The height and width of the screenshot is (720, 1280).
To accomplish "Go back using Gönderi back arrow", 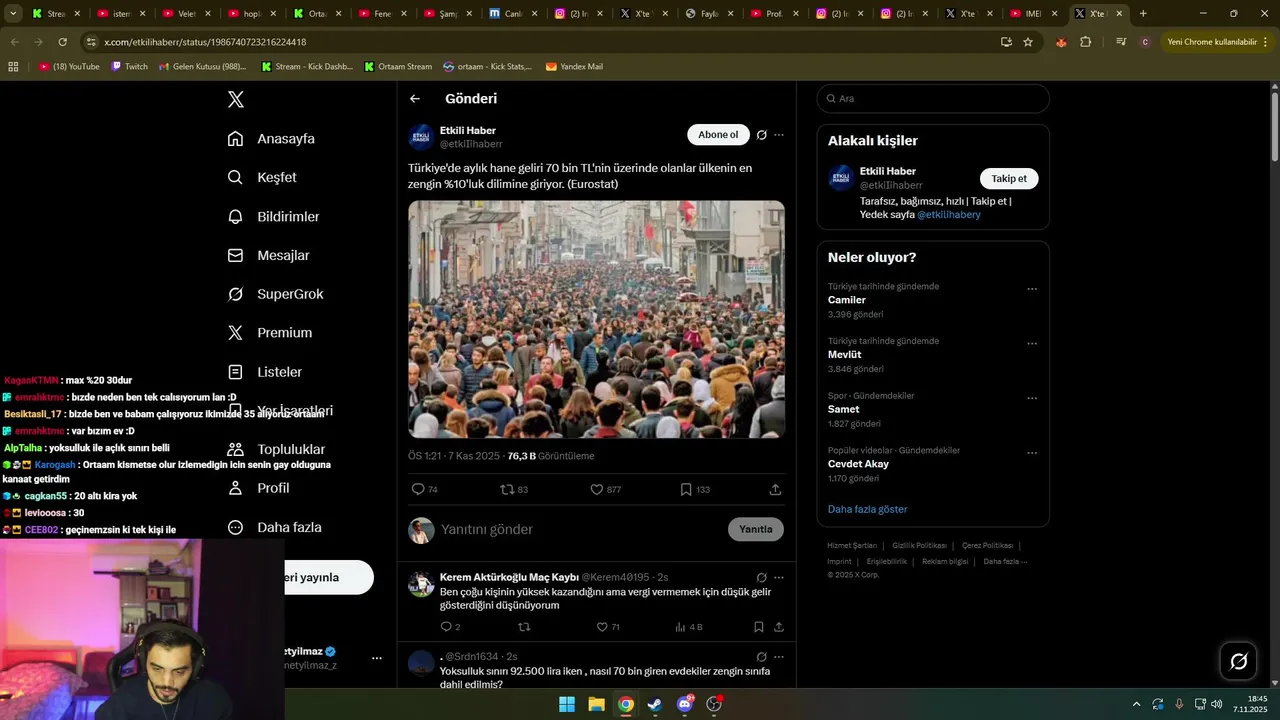I will coord(415,99).
